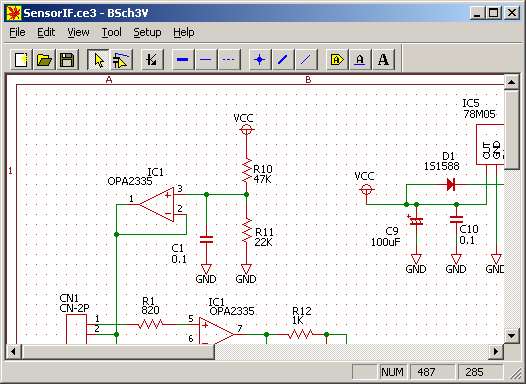Click the vertical scrollbar down arrow
Screen dimensions: 526x384
tap(512, 335)
